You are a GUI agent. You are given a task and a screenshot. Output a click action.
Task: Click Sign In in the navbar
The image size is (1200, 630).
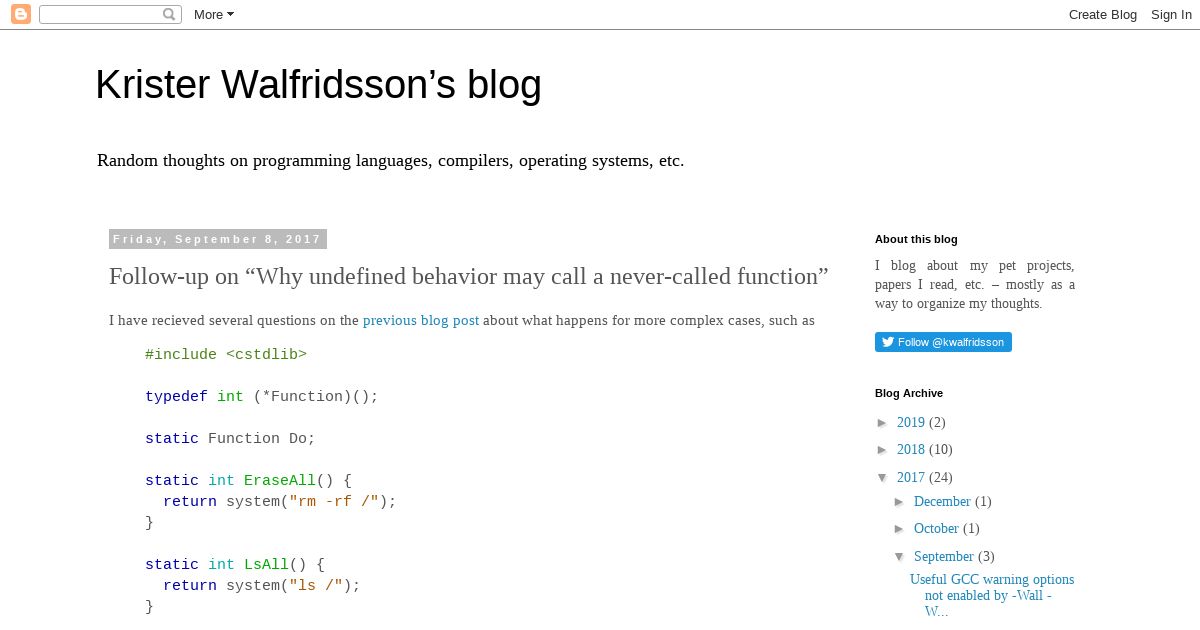pos(1171,14)
